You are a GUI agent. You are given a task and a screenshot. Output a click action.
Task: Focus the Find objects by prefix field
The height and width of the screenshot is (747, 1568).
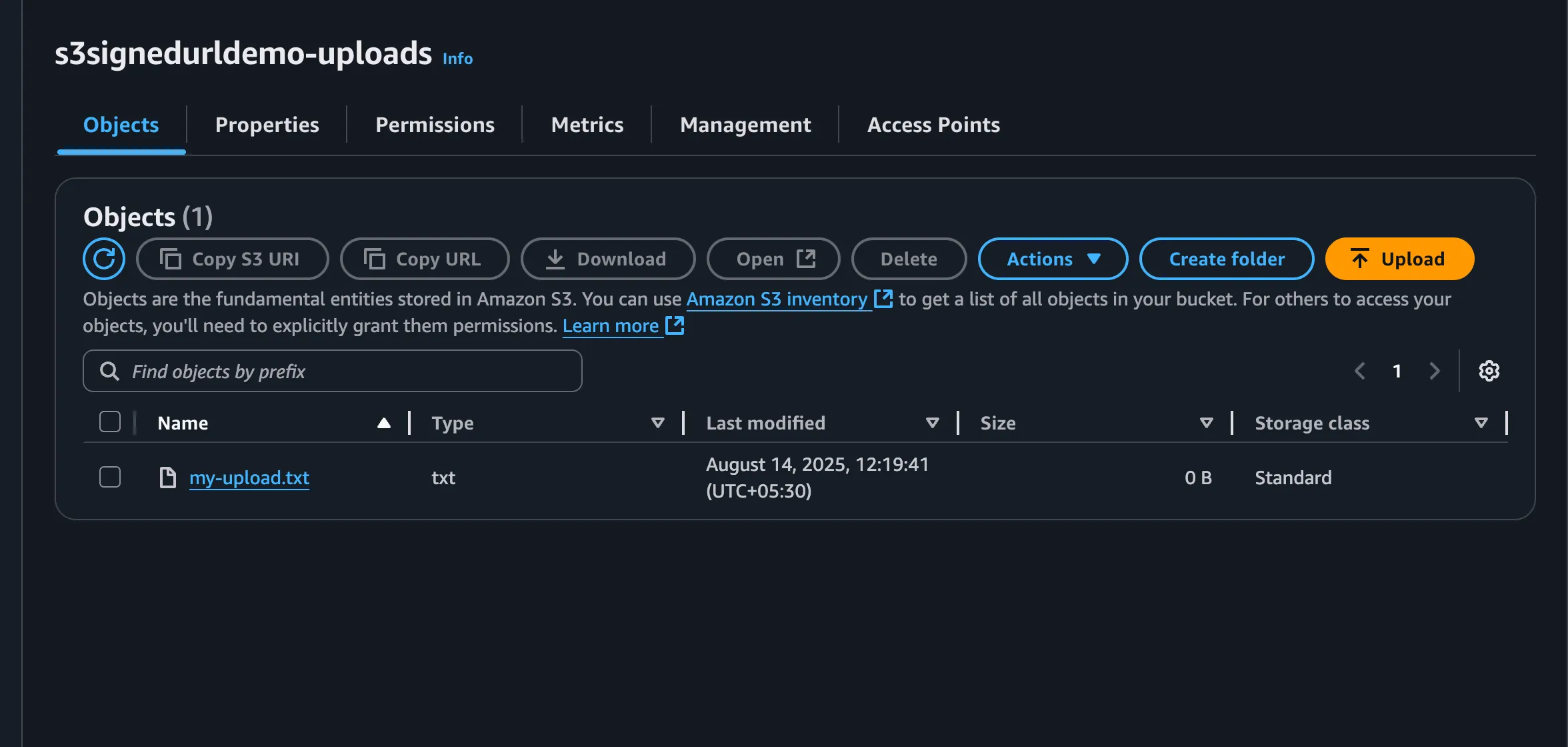333,371
